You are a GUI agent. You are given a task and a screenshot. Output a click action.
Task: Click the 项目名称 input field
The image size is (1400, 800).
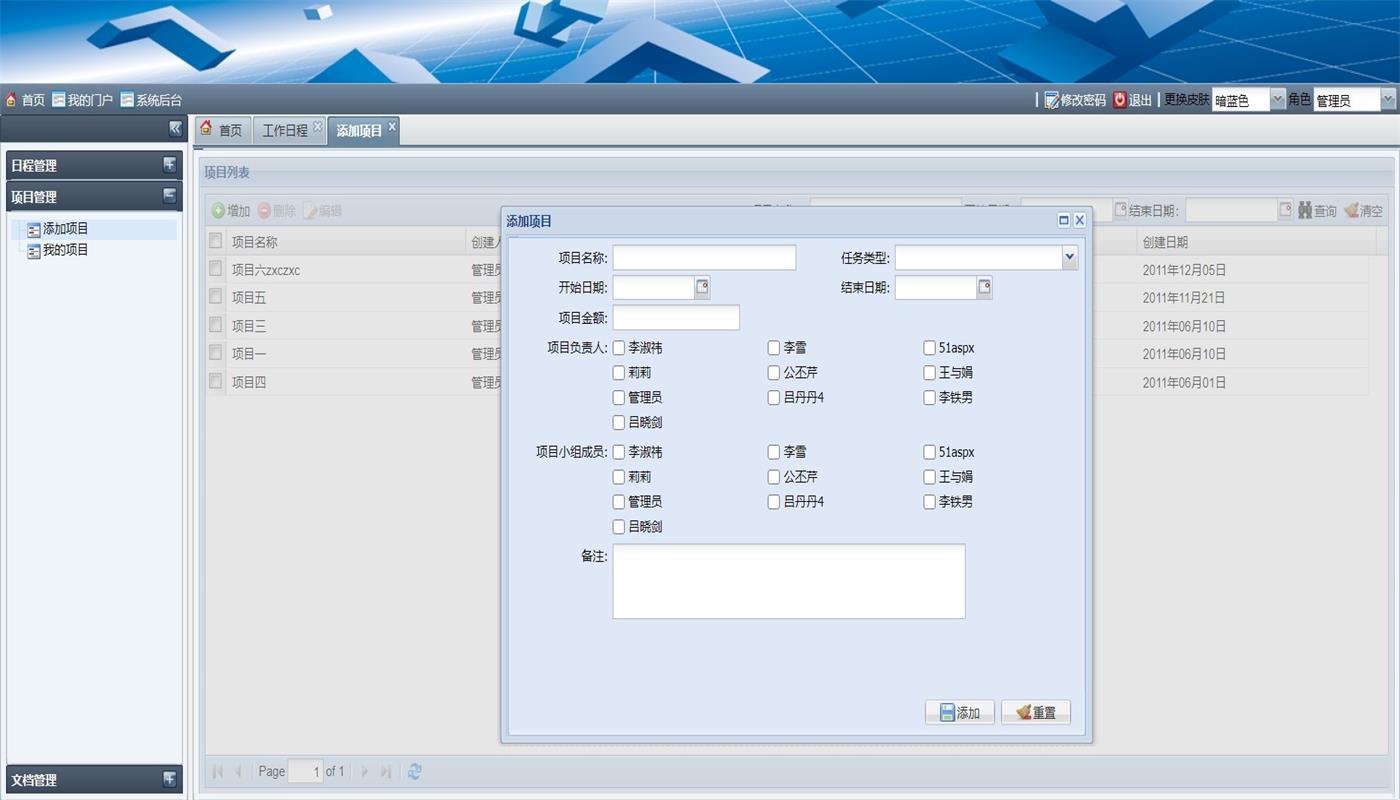click(704, 258)
